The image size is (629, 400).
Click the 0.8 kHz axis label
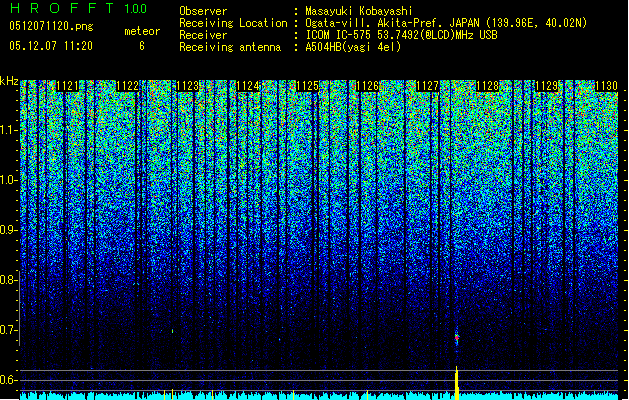coord(8,280)
